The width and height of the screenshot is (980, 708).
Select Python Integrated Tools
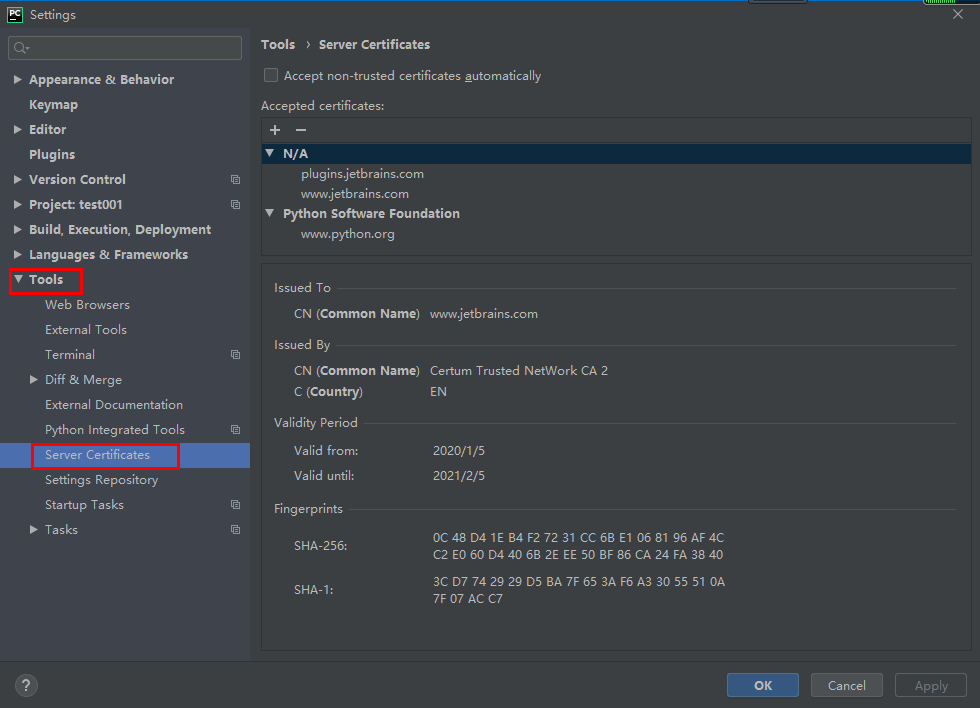tap(115, 430)
